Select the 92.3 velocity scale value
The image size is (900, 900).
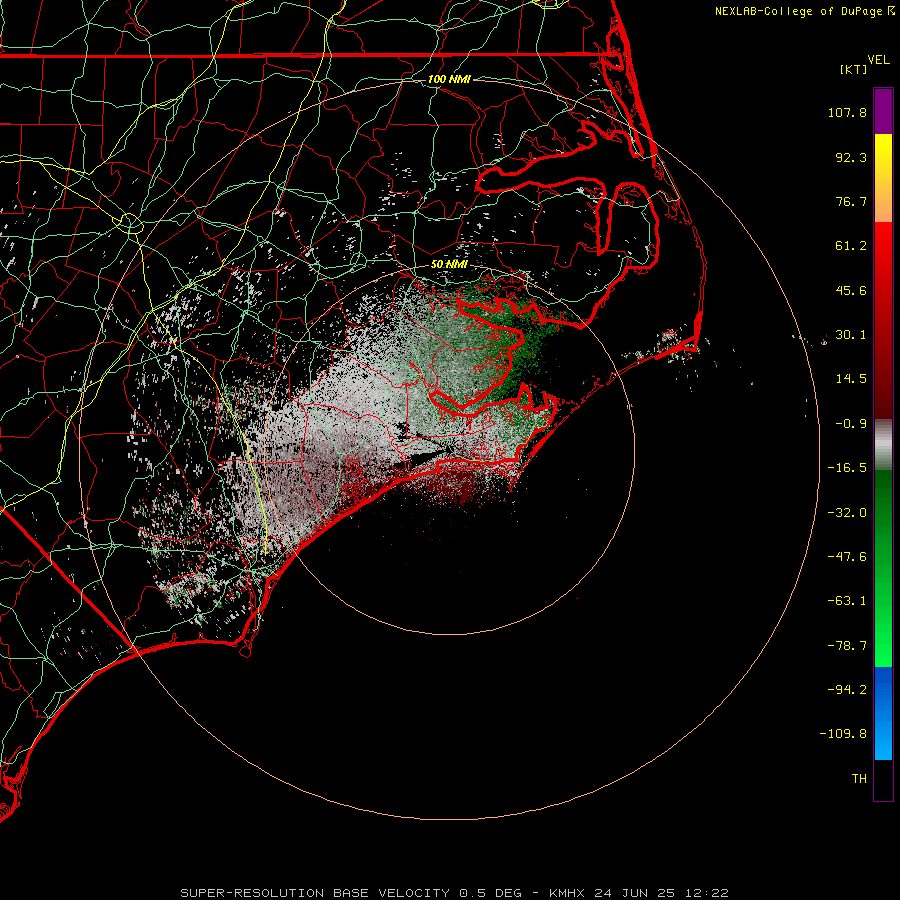[x=851, y=157]
